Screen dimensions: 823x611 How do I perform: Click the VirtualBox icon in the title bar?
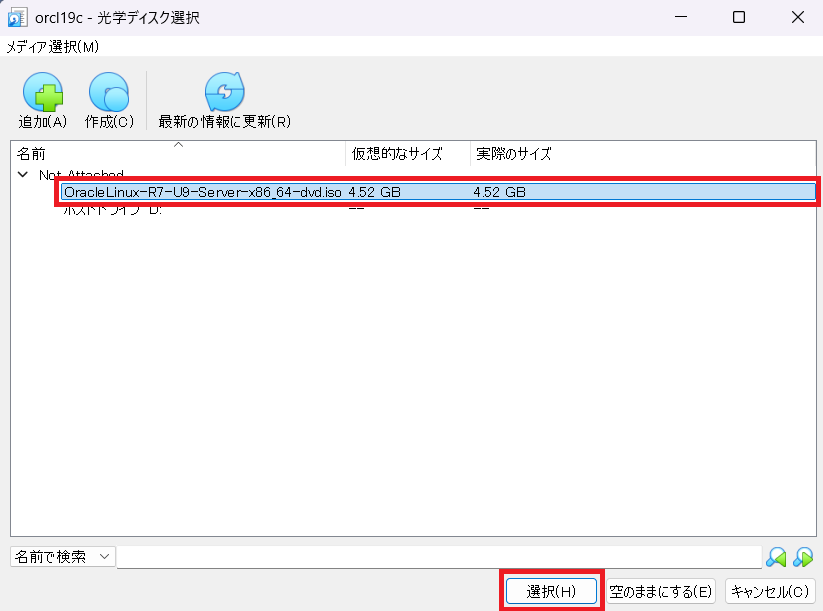pyautogui.click(x=17, y=18)
